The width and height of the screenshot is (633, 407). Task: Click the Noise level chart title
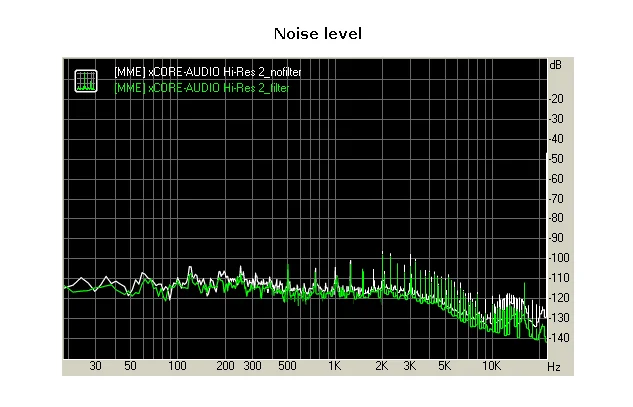(318, 34)
